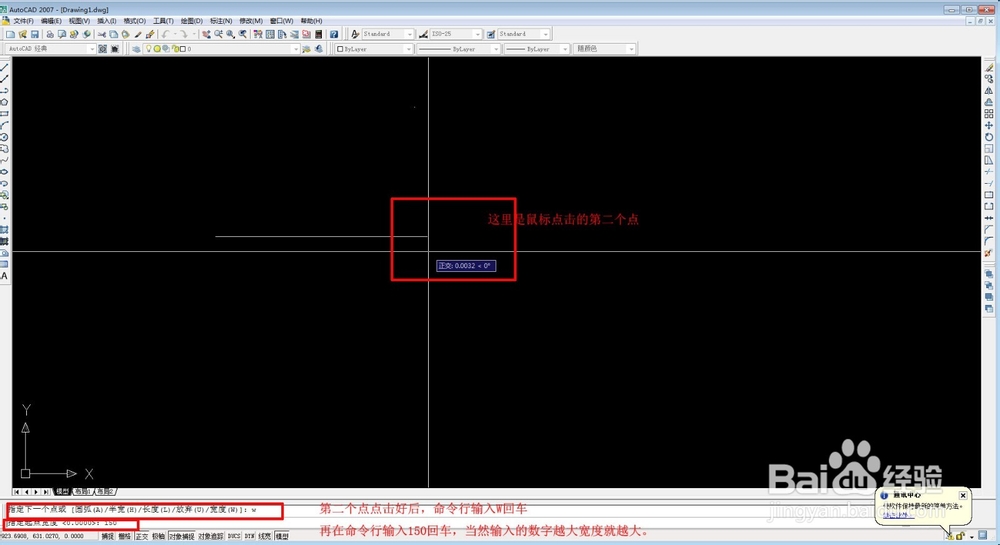Screen dimensions: 1000x545
Task: Select the Zoom Realtime magnifier icon
Action: pos(218,34)
